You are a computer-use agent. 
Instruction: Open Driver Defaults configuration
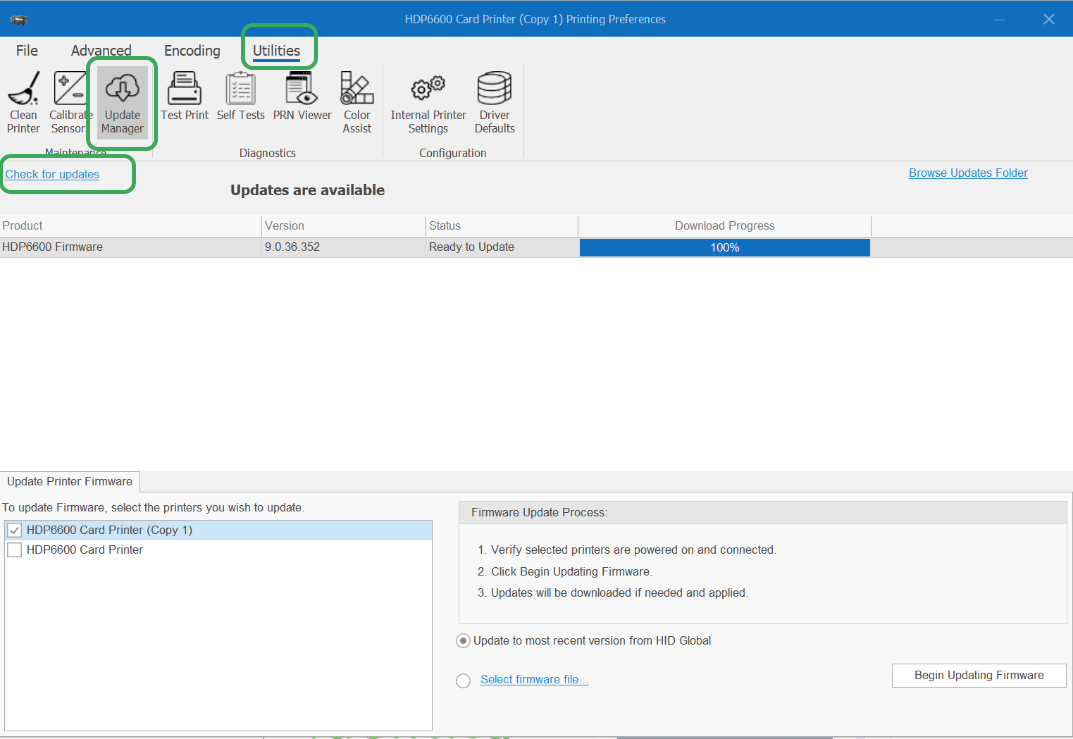[495, 103]
